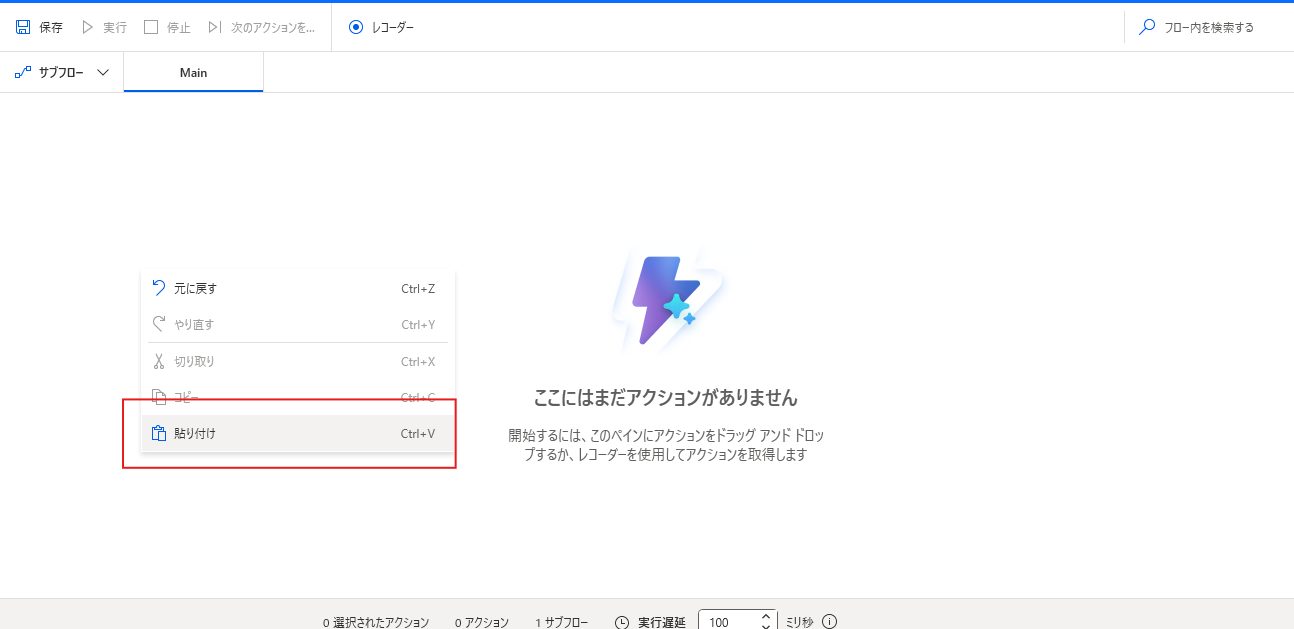1294x629 pixels.
Task: Click the lightning bolt illustration
Action: click(667, 299)
